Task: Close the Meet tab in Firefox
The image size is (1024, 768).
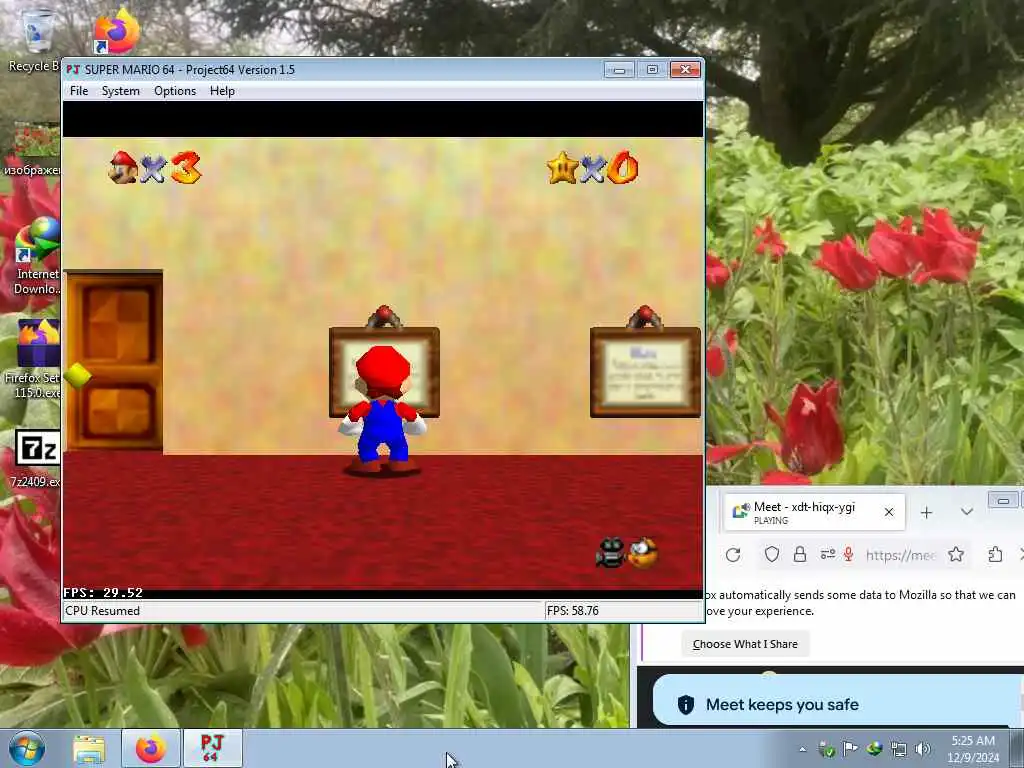Action: pos(889,513)
